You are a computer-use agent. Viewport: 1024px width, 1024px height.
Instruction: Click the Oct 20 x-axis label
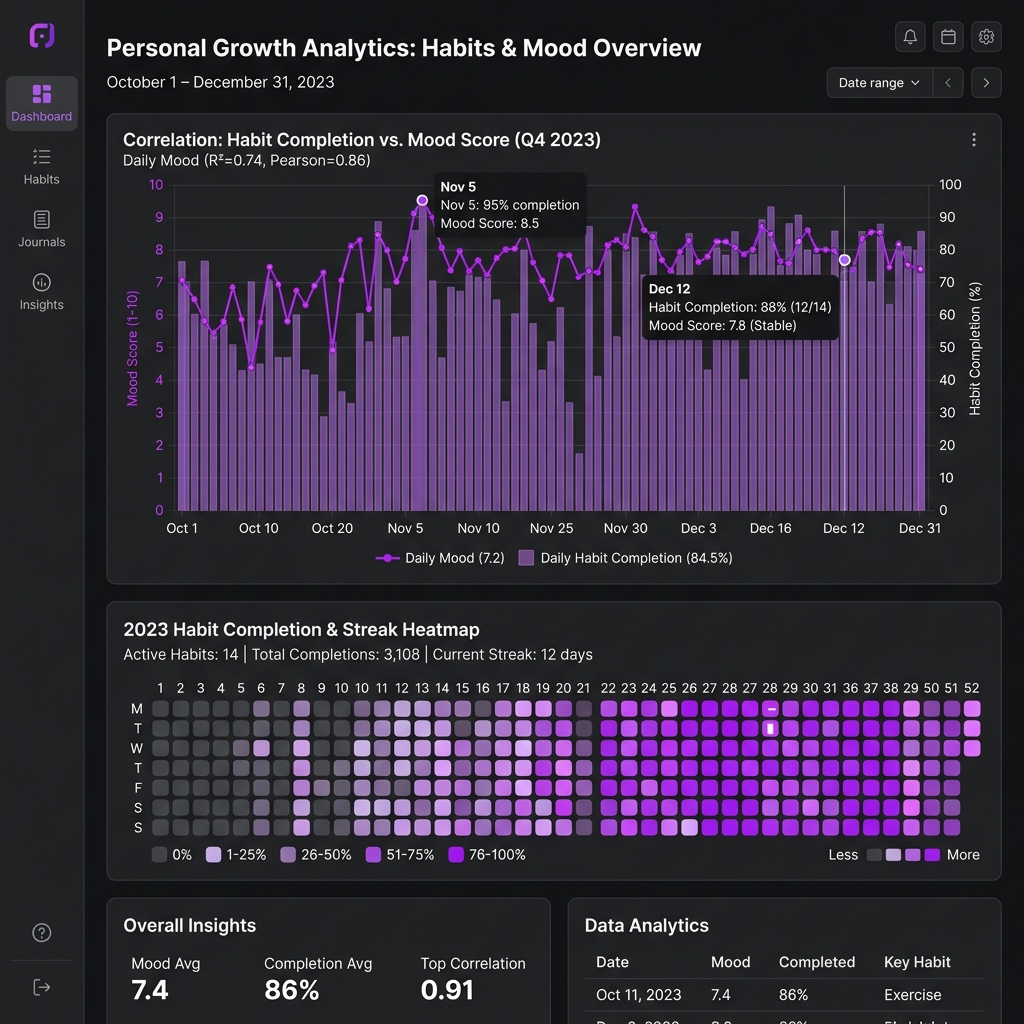(332, 528)
